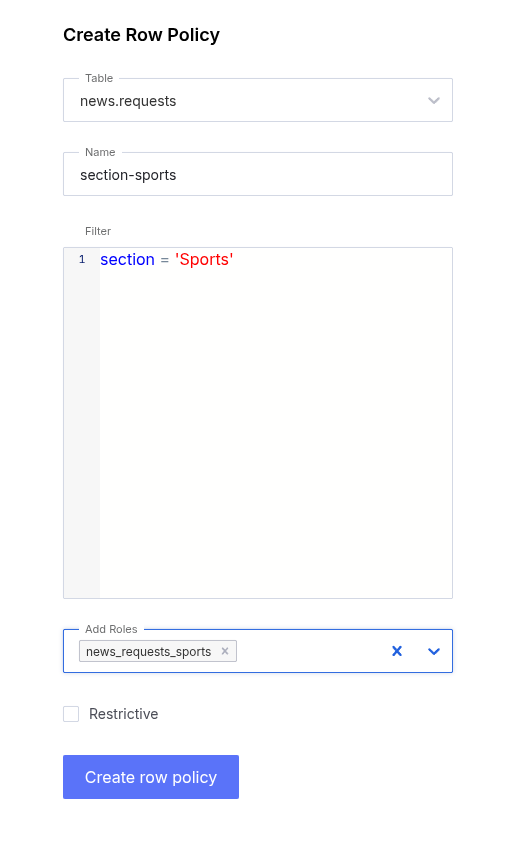Click the Table field label

(x=99, y=78)
